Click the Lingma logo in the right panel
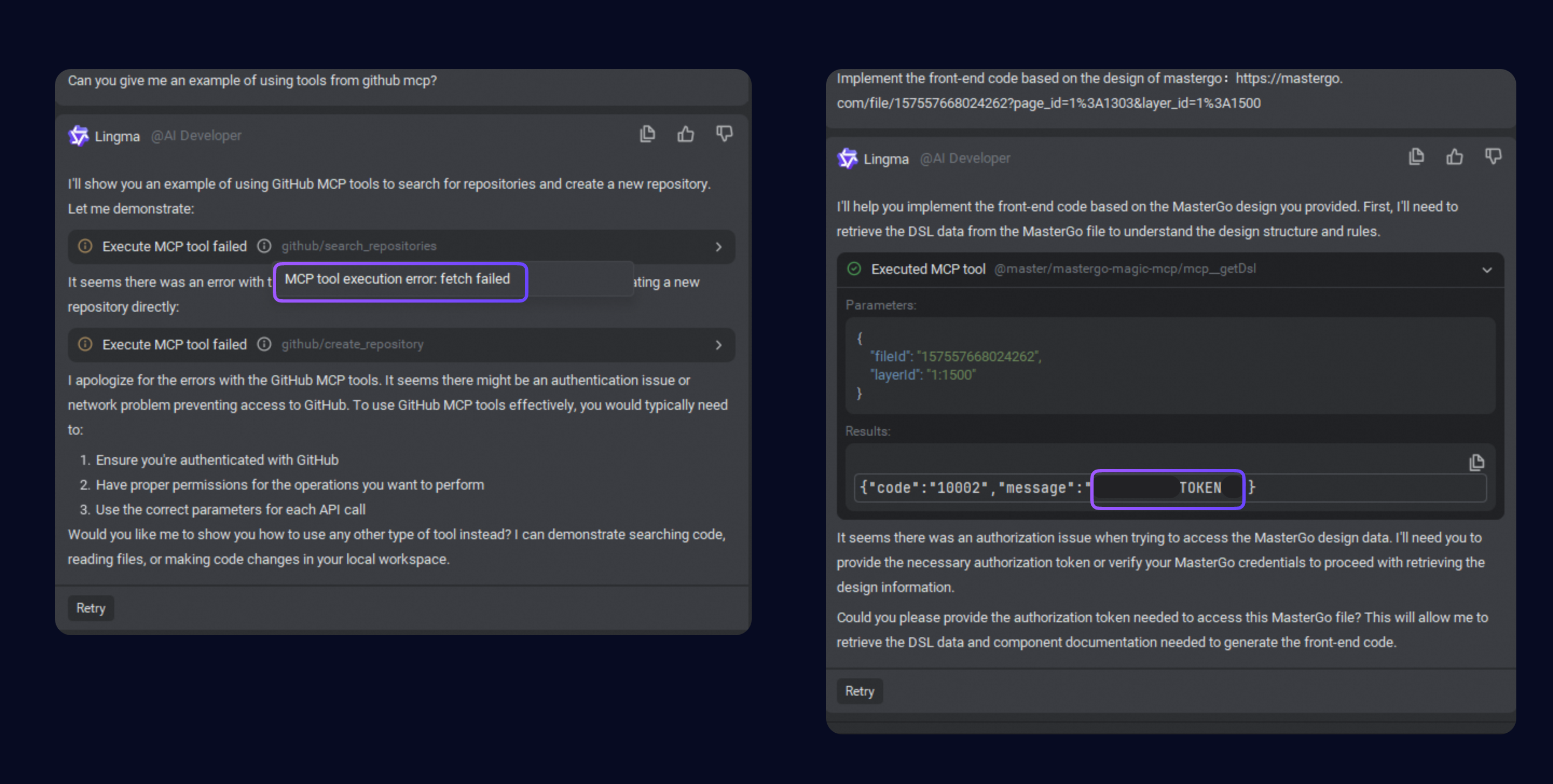Screen dimensions: 1553x784 coord(847,159)
